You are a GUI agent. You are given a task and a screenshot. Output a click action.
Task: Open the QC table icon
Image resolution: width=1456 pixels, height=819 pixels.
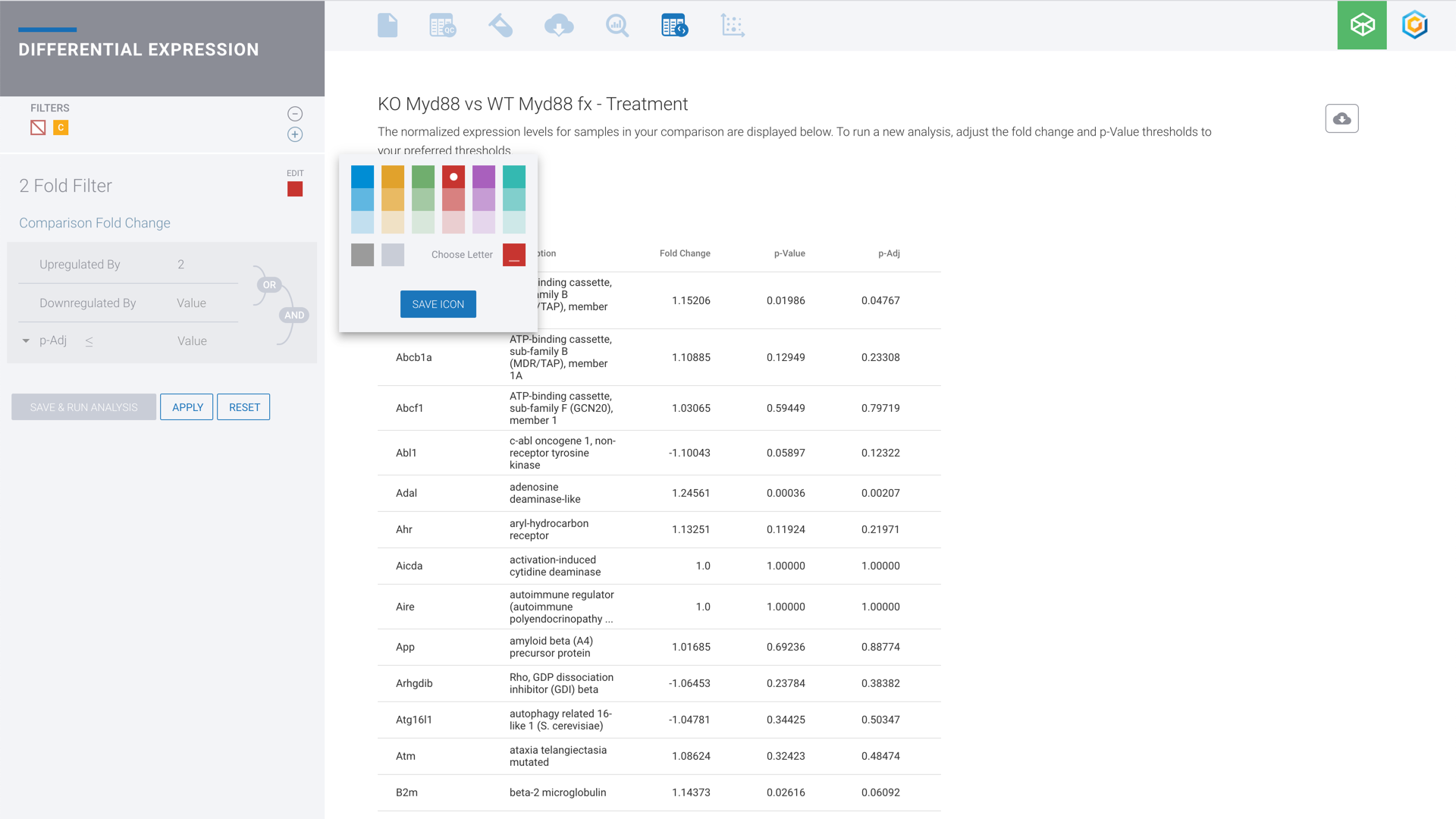442,26
